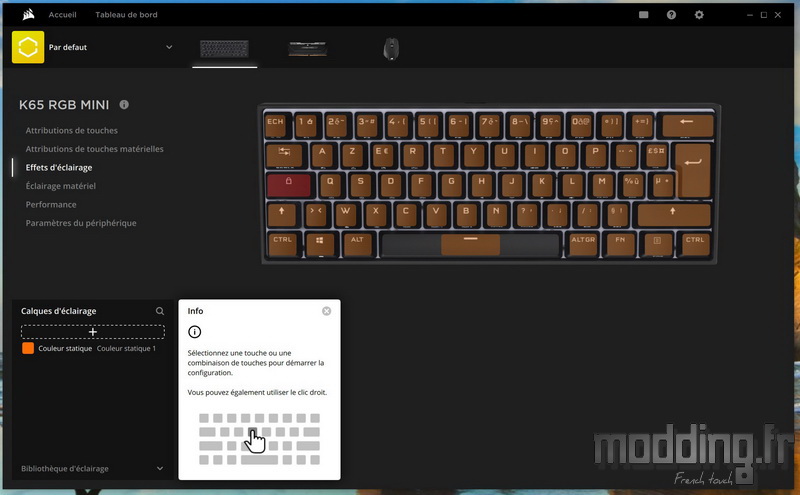Image resolution: width=800 pixels, height=495 pixels.
Task: Select the A key on keyboard
Action: coord(322,155)
